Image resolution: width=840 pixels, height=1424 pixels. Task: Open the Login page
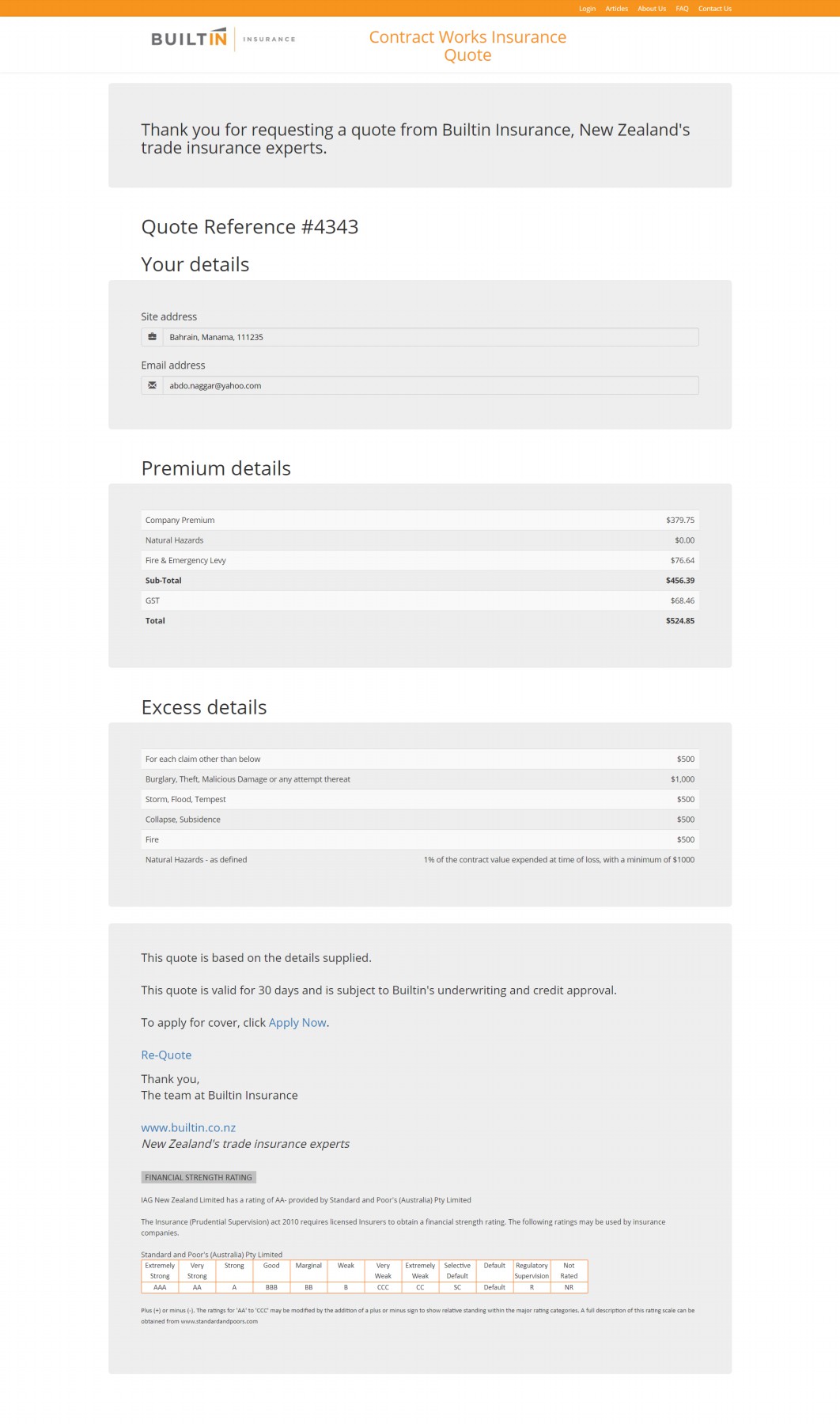587,9
